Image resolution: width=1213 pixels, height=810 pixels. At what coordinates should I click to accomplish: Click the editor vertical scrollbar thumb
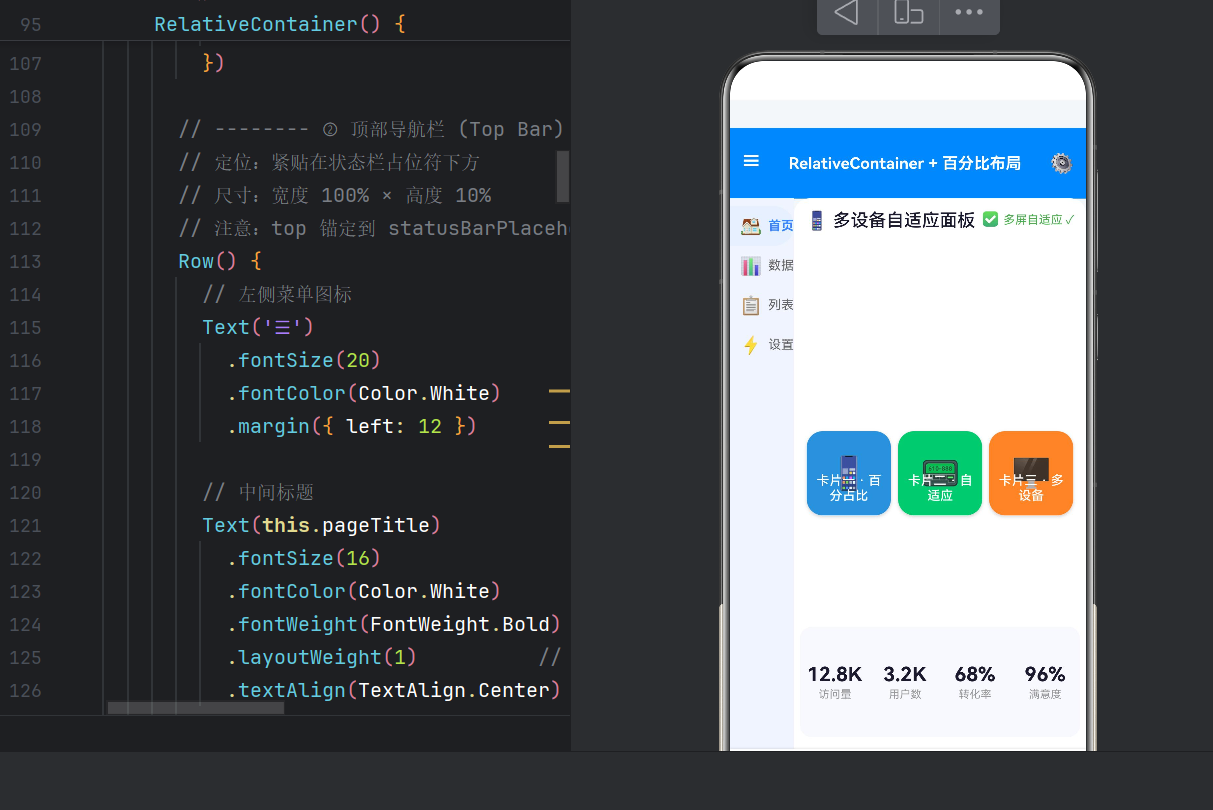(563, 177)
